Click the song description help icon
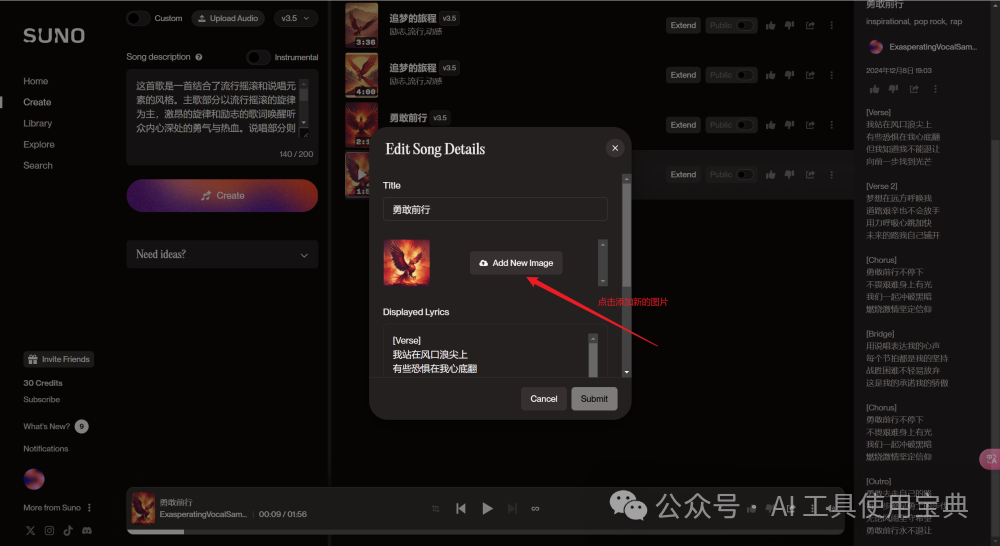This screenshot has width=1000, height=546. click(199, 57)
